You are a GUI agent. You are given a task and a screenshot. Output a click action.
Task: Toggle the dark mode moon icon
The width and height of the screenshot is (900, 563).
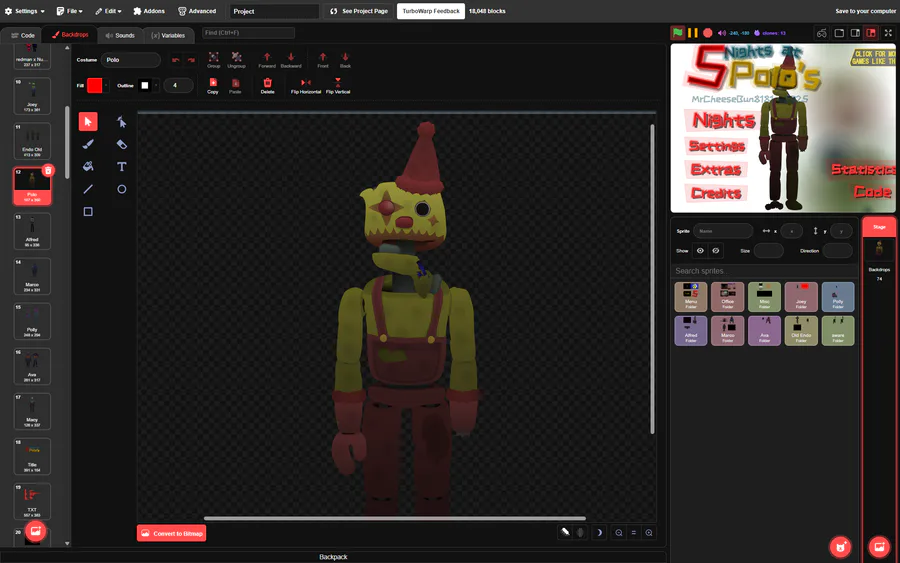pos(599,533)
